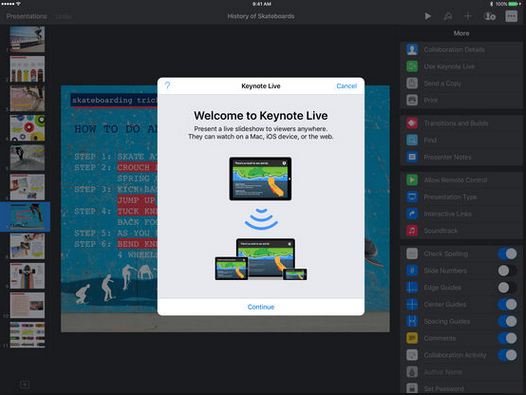The width and height of the screenshot is (526, 395).
Task: Select slide 4 thumbnail with colorful wheels
Action: [27, 128]
